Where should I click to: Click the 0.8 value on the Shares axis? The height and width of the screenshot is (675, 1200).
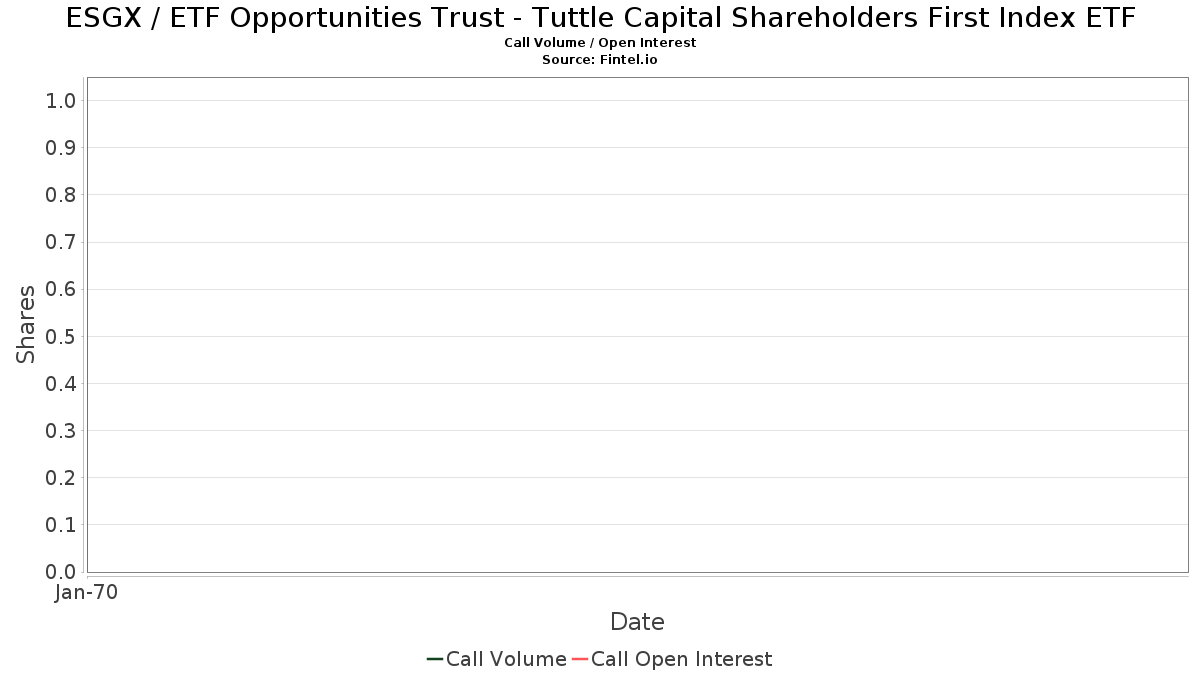click(61, 194)
